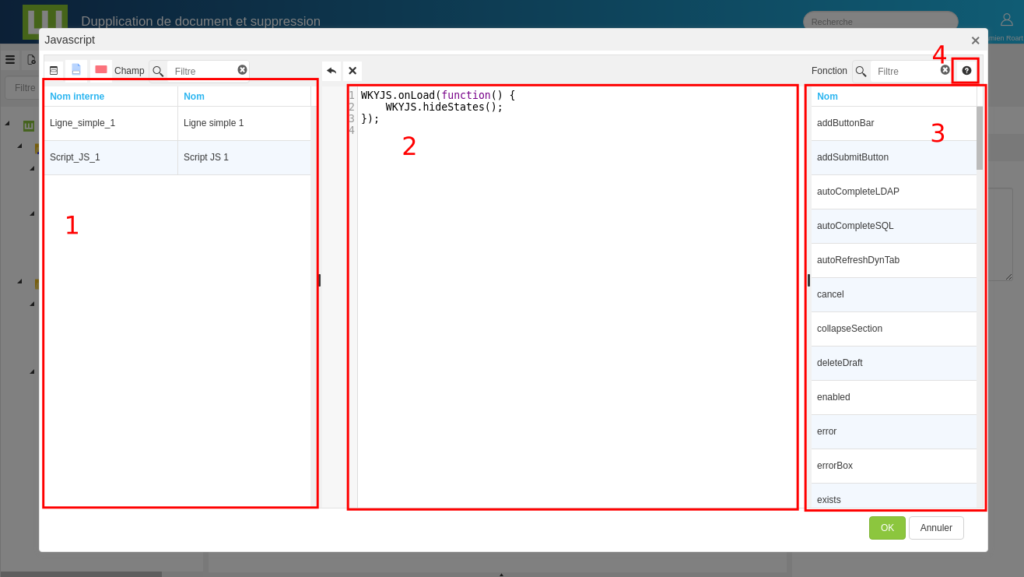Screen dimensions: 1024x577
Task: Click the red rectangle icon in Champ toolbar
Action: click(101, 70)
